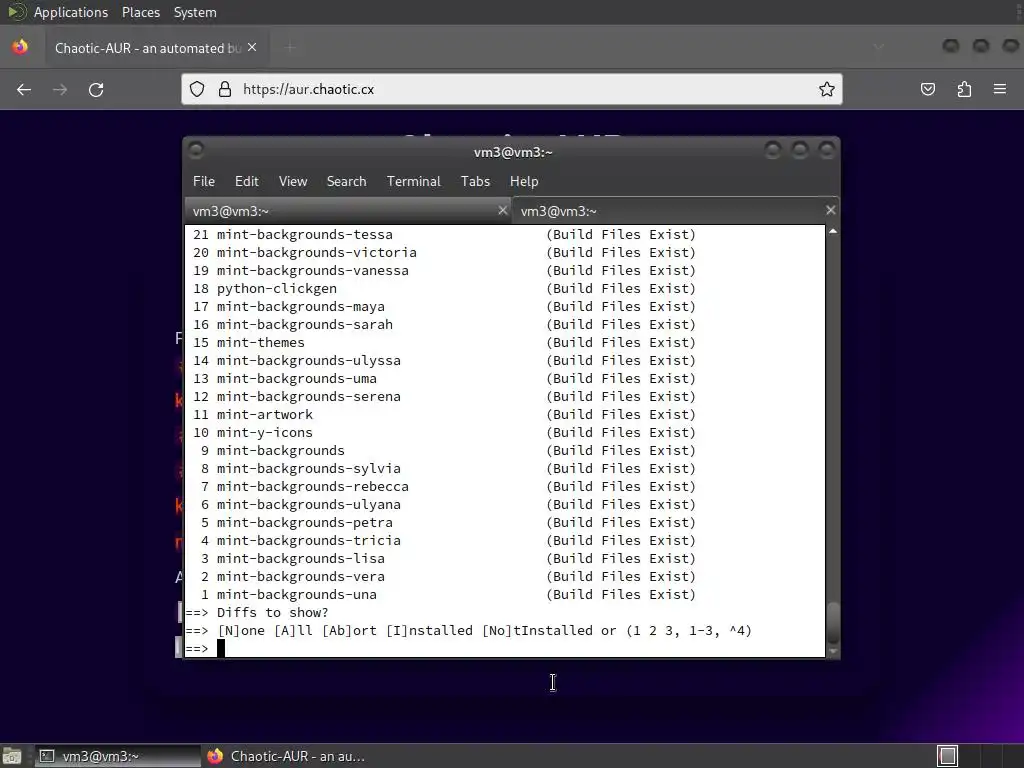Screen dimensions: 1024x768
Task: Open terminal Edit menu
Action: tap(247, 182)
